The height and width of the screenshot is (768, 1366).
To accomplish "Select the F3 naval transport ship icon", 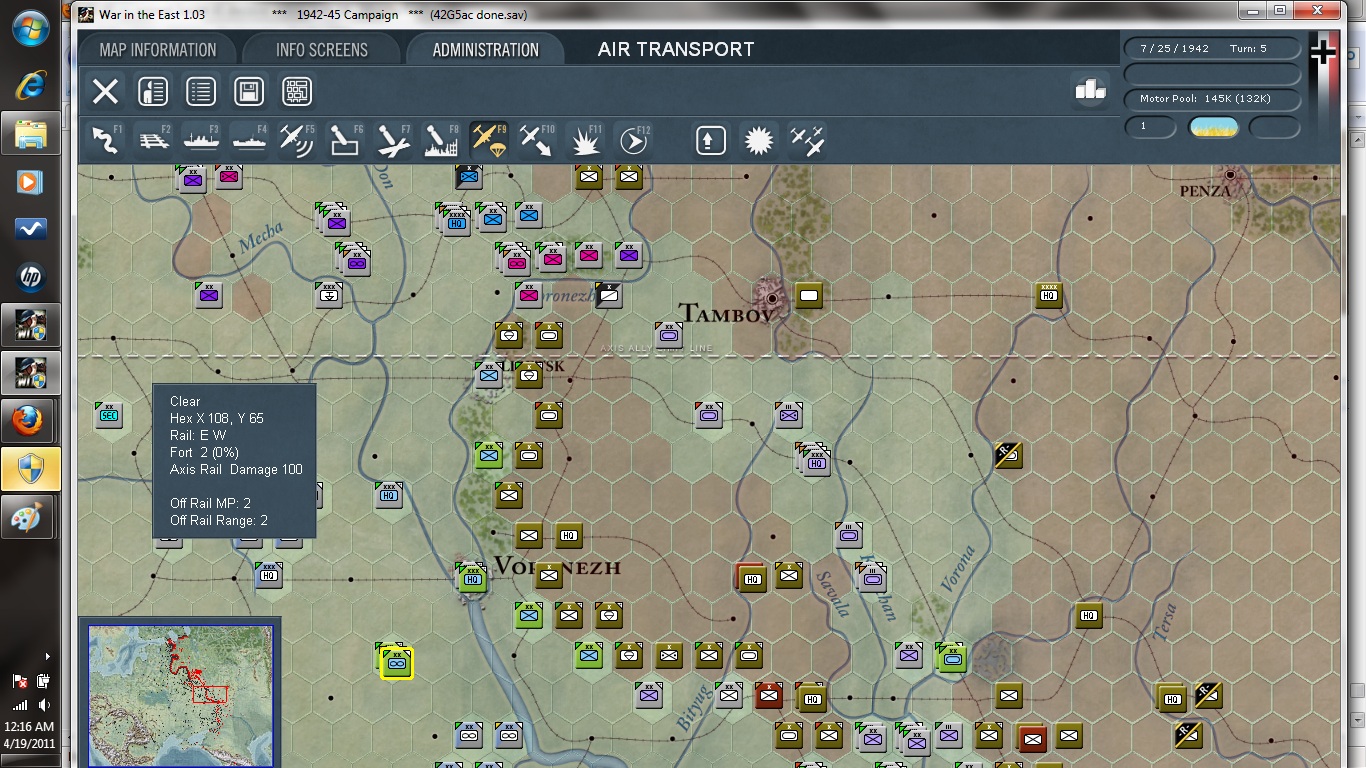I will [x=201, y=140].
